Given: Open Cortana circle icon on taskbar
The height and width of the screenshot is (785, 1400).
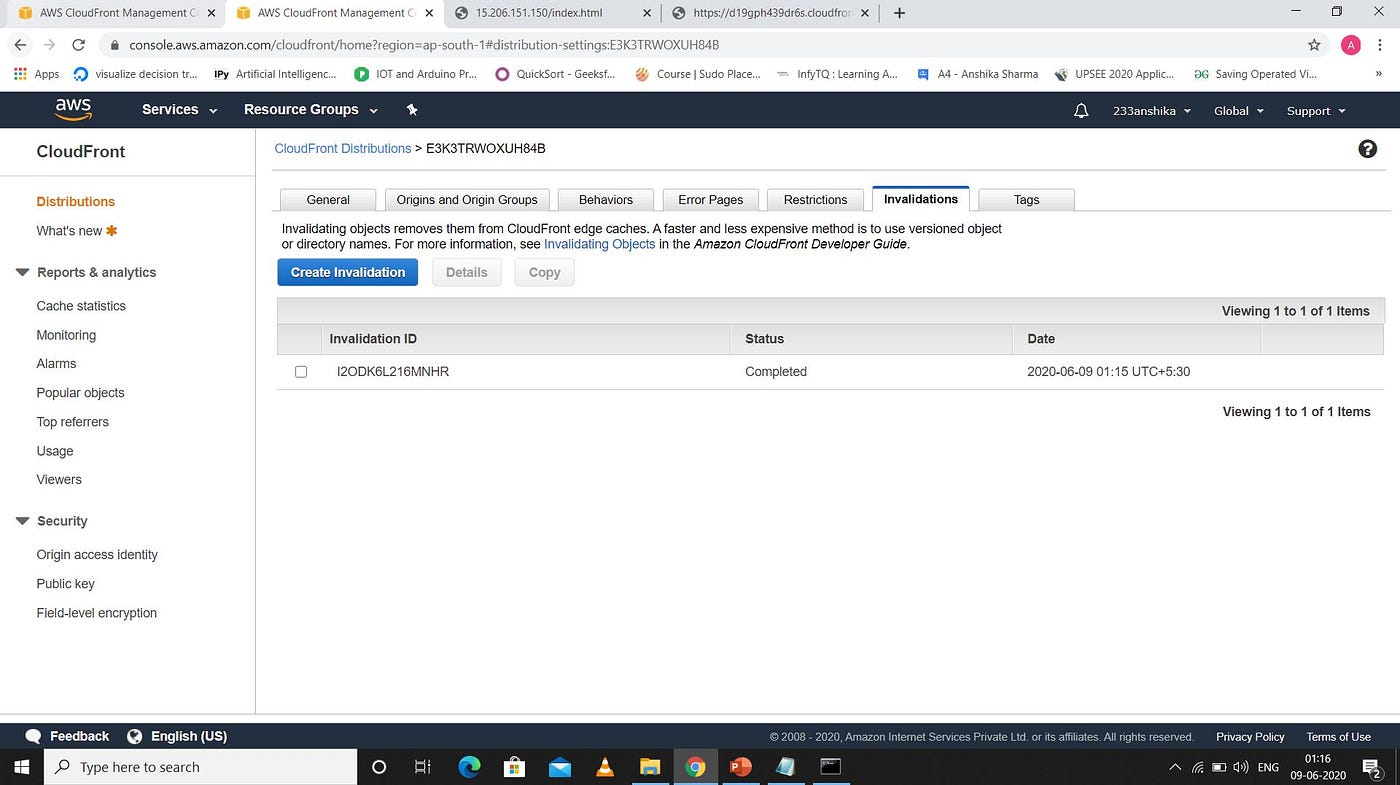Looking at the screenshot, I should click(x=379, y=767).
